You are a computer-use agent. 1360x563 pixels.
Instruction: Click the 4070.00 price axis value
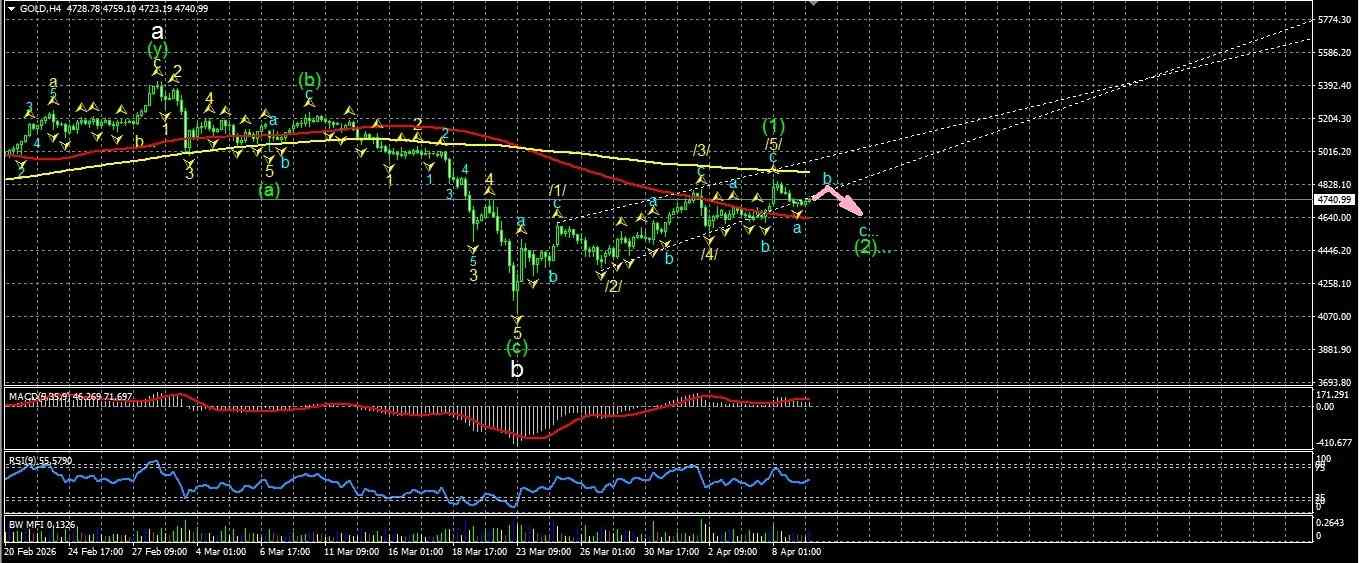click(1334, 317)
